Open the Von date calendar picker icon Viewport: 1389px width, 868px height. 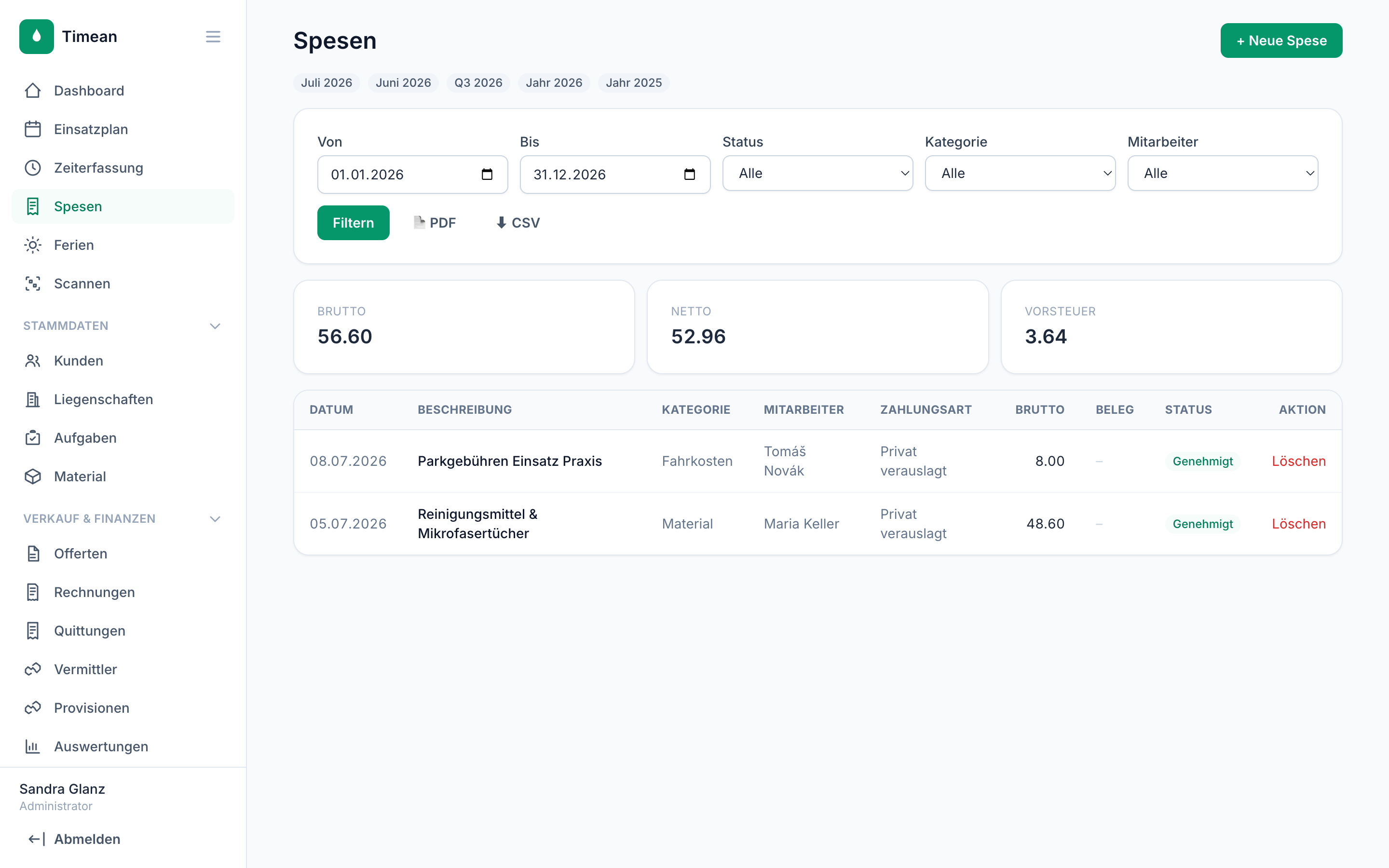click(487, 174)
